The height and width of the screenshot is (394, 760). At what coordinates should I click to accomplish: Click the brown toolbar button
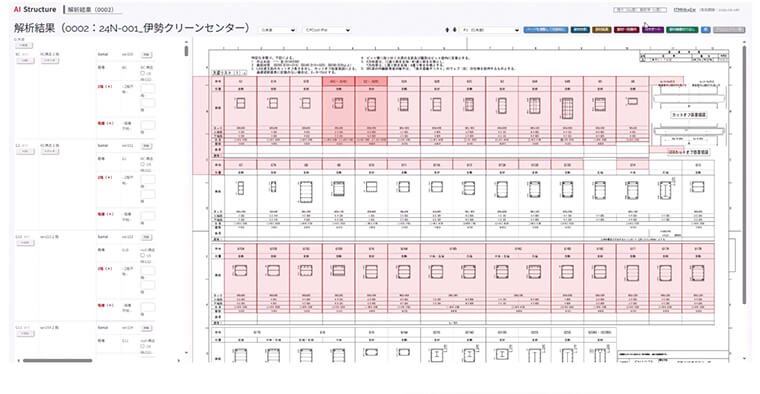602,30
